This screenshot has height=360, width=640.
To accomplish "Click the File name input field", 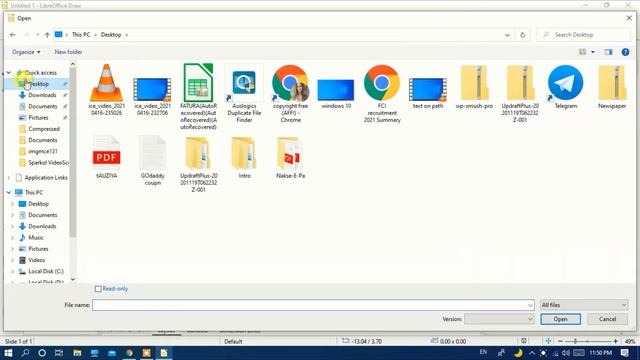I will (309, 305).
